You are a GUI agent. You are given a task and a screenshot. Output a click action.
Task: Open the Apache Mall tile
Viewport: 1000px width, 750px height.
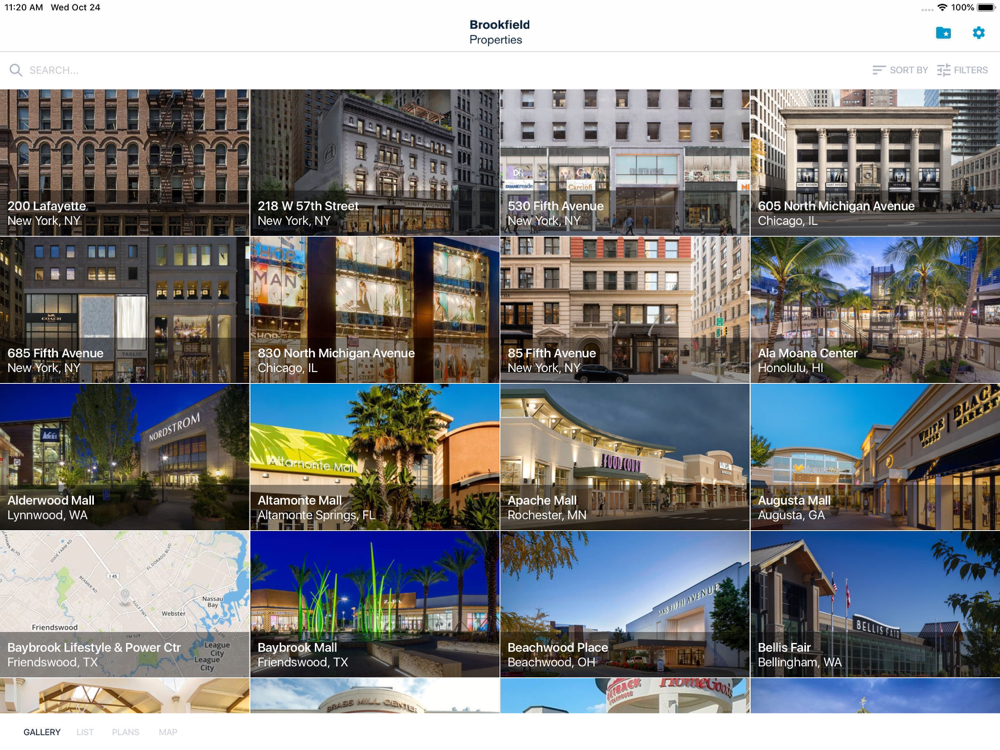(625, 457)
